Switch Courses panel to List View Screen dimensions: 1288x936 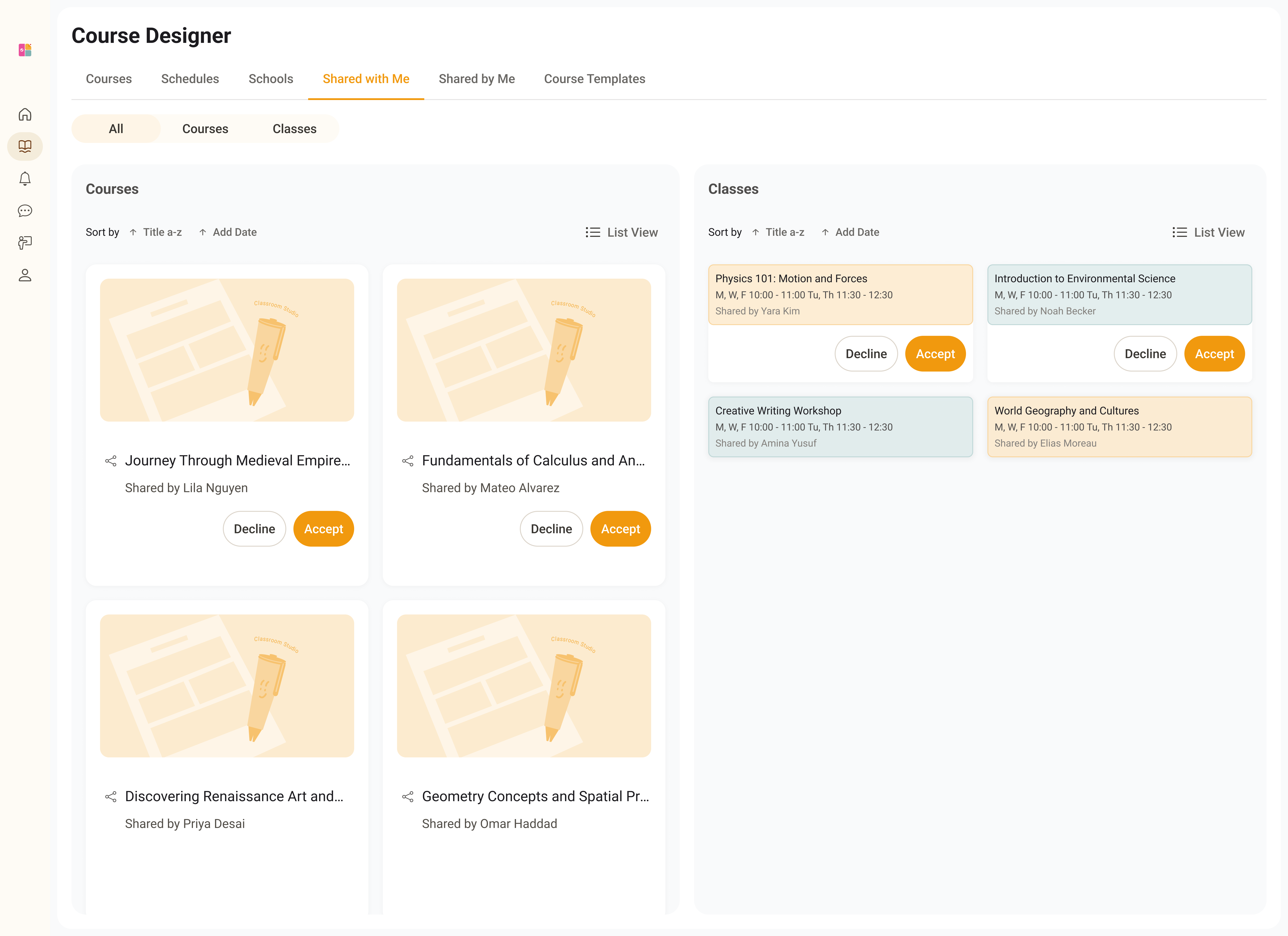(622, 232)
